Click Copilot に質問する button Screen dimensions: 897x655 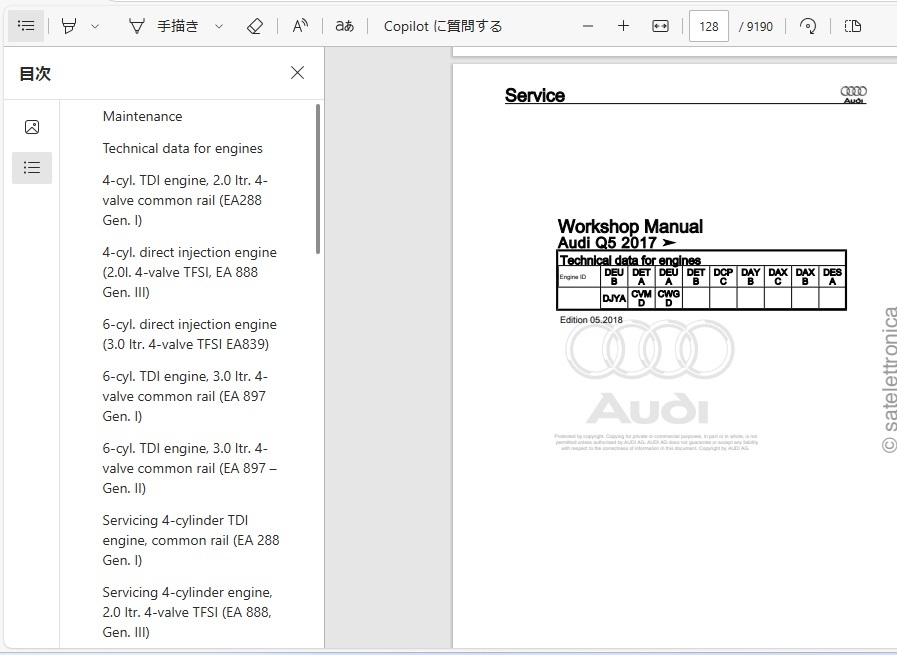tap(443, 26)
